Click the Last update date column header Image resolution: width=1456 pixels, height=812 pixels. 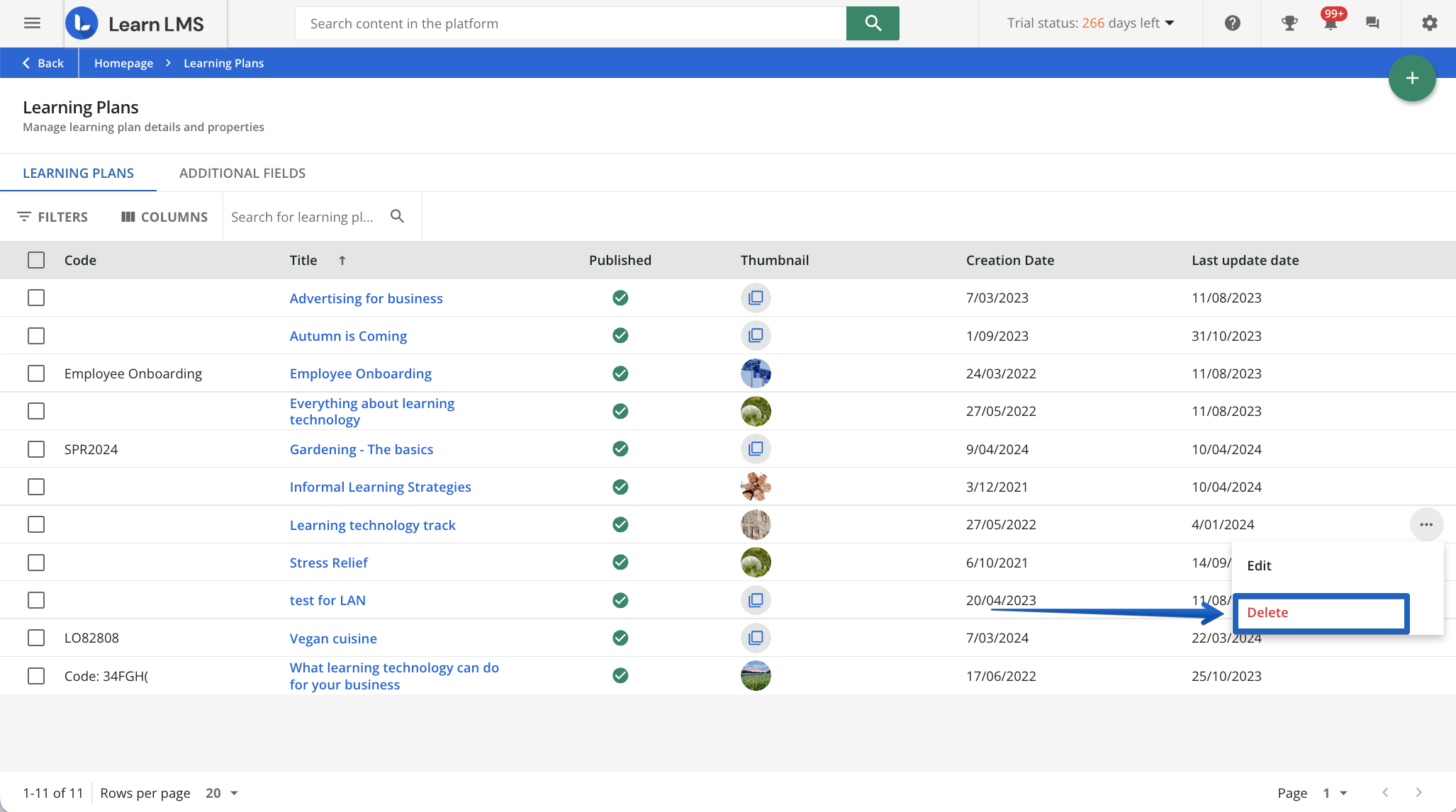pos(1245,260)
